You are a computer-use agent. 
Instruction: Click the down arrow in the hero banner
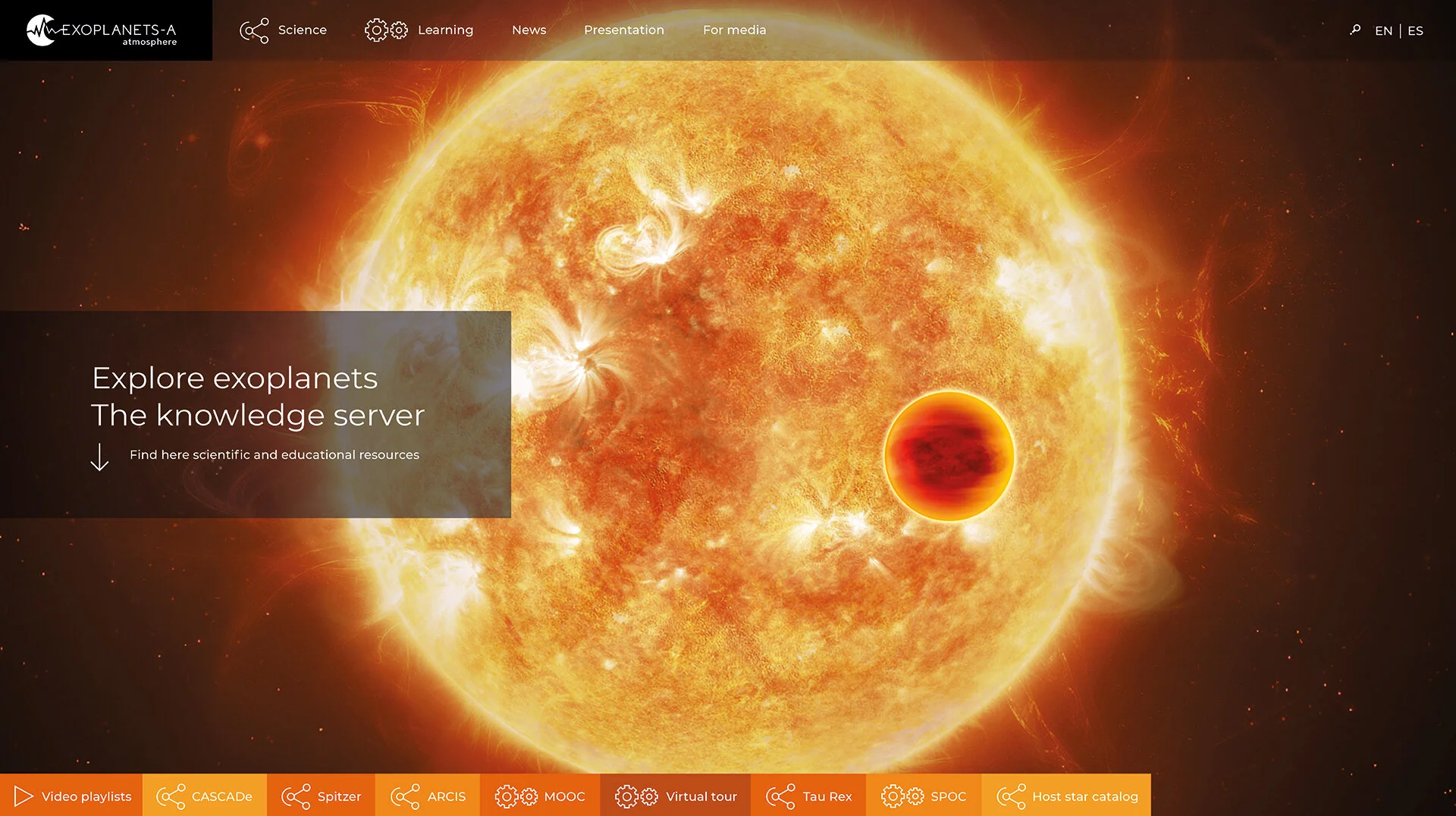click(x=99, y=457)
